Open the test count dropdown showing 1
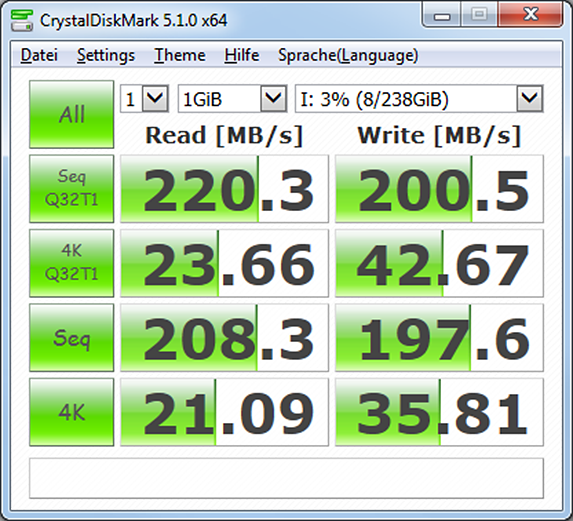This screenshot has width=573, height=521. pos(144,99)
